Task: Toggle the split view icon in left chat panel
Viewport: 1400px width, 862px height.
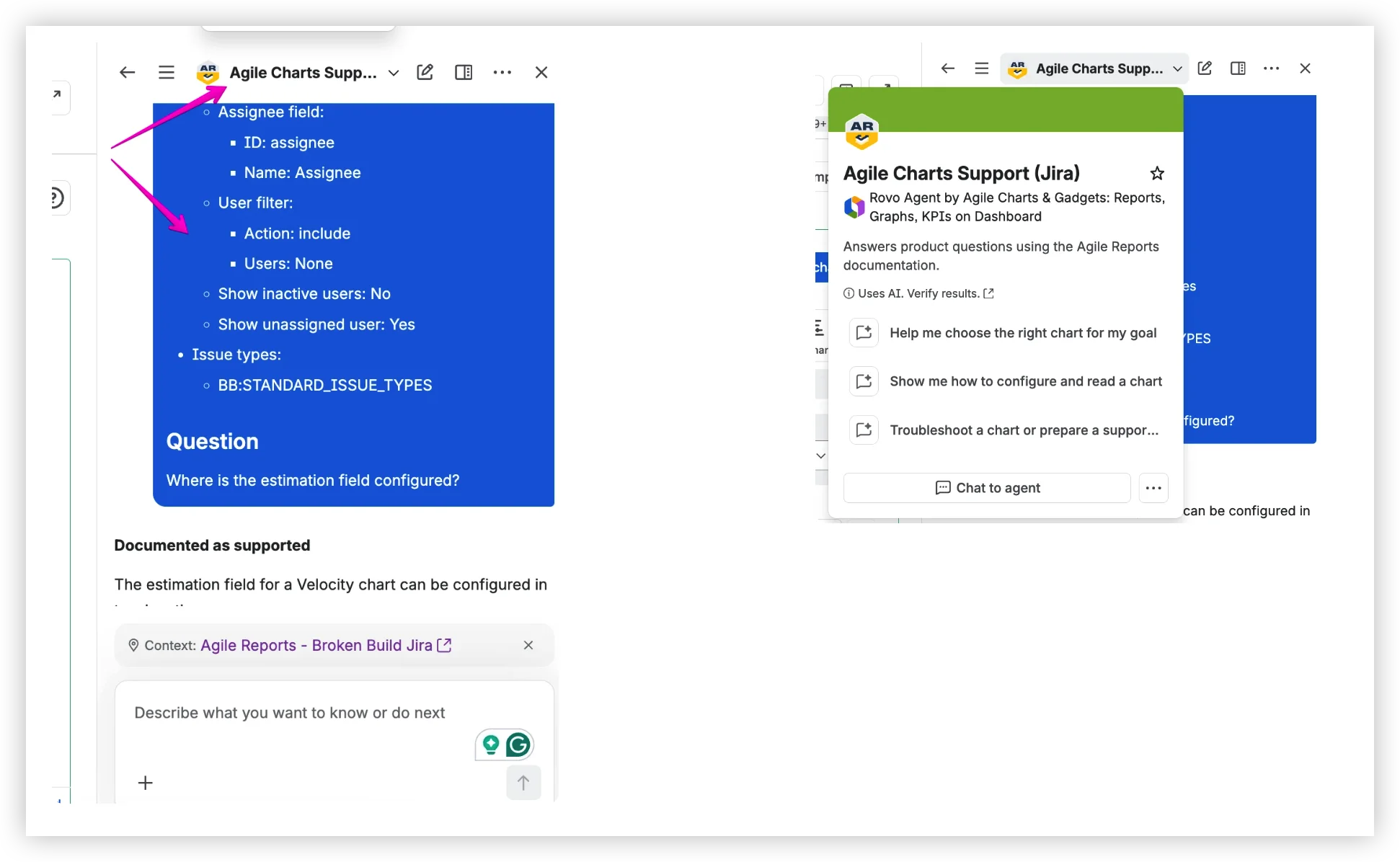Action: pyautogui.click(x=464, y=72)
